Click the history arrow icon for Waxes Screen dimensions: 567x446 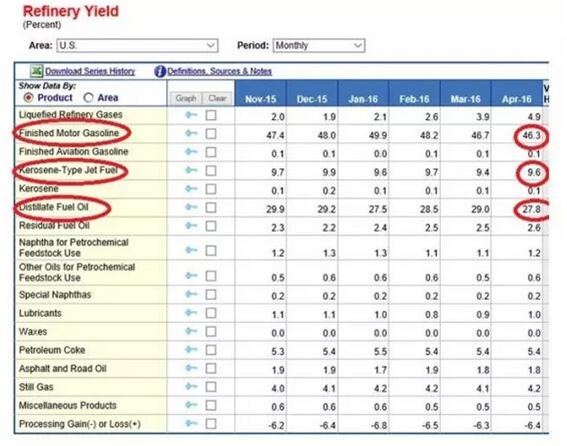click(x=191, y=331)
